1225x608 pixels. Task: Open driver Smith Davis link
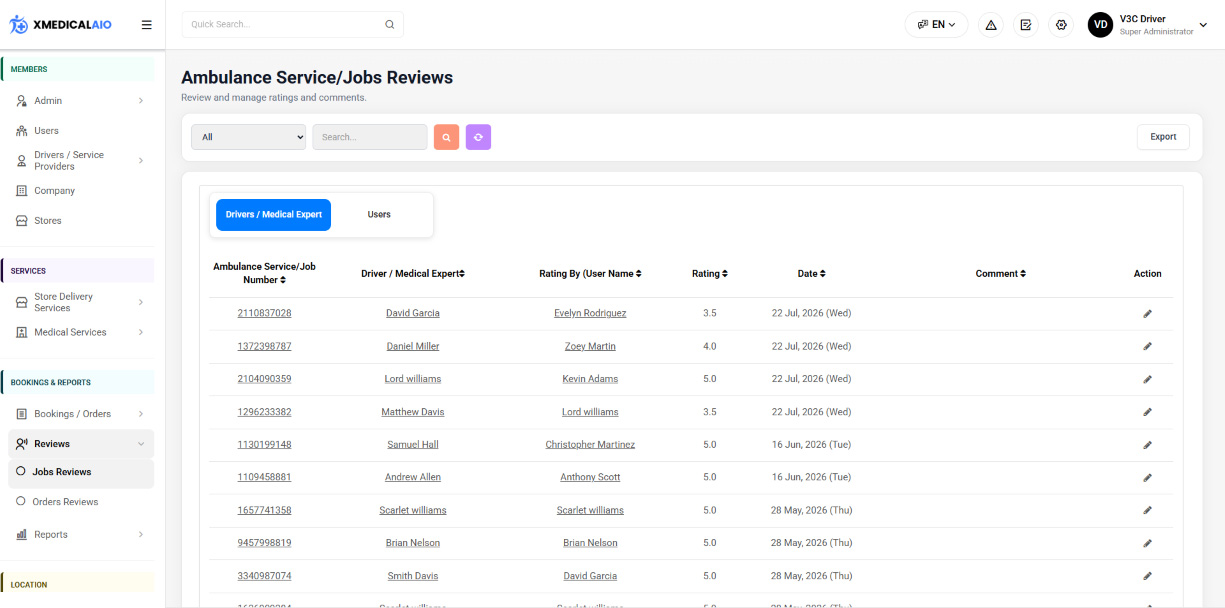coord(413,576)
